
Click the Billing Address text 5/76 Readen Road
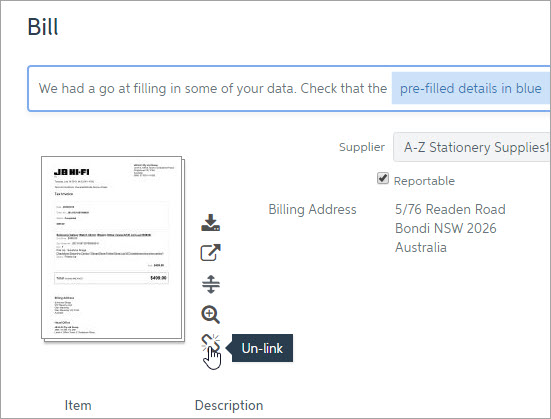pos(450,209)
